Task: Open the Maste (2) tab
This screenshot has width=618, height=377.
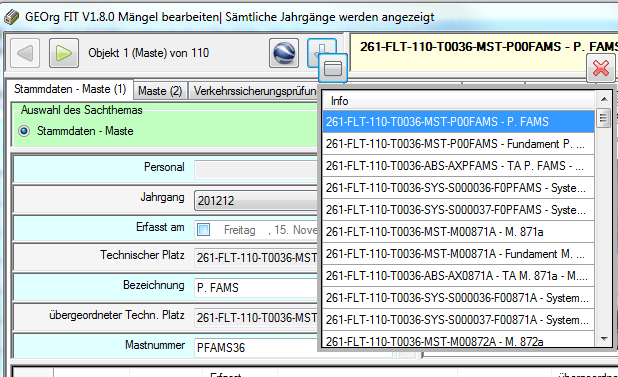Action: [160, 91]
